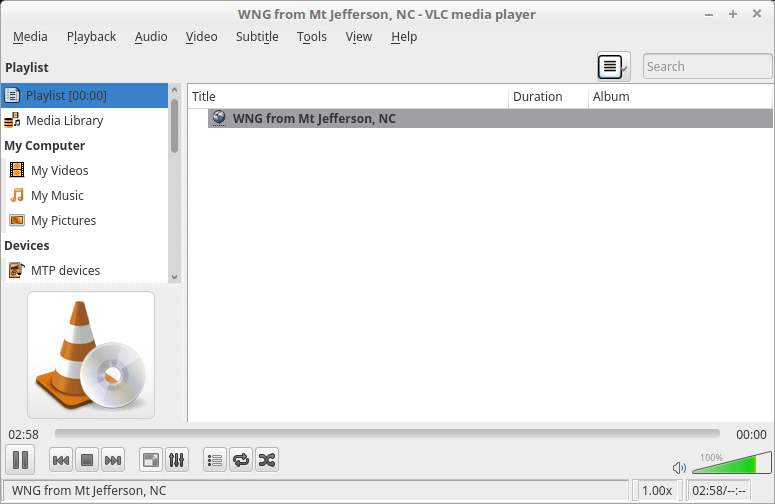
Task: Skip to next media item
Action: coord(113,461)
